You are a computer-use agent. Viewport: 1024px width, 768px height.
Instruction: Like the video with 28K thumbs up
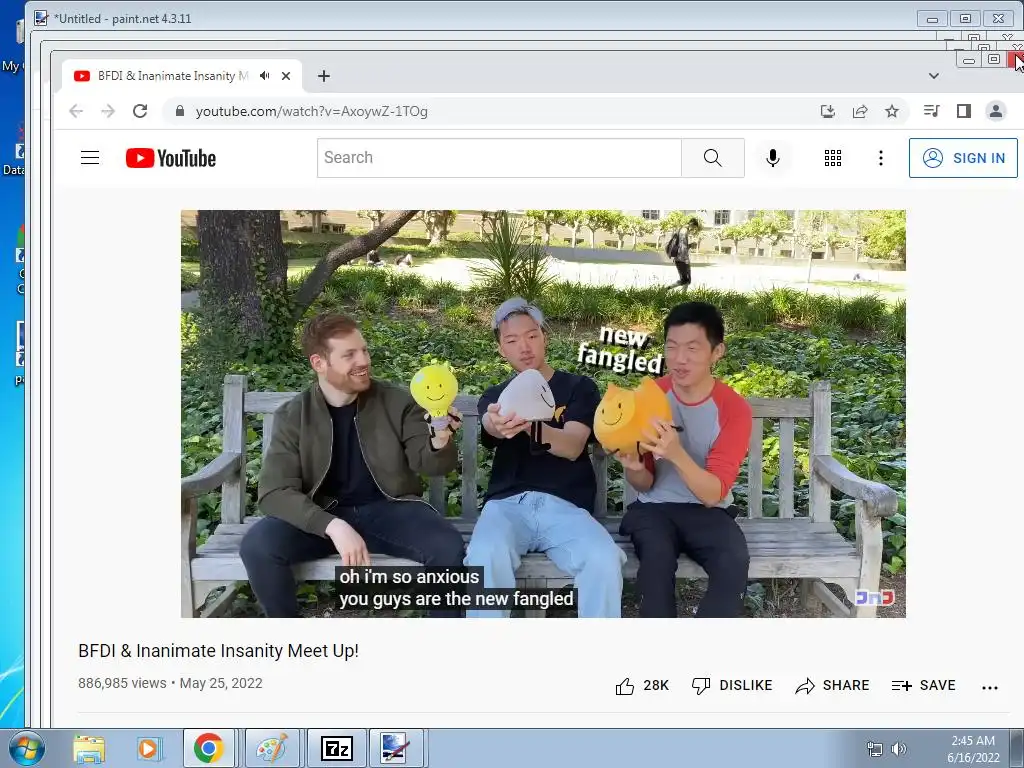click(x=642, y=686)
